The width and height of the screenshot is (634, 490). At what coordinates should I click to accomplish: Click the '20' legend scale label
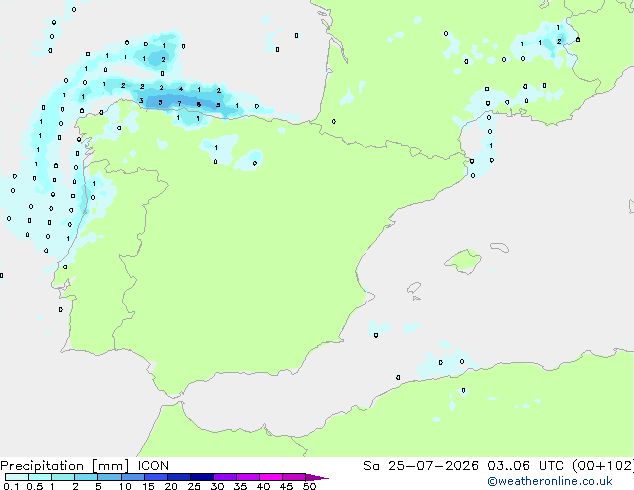point(171,486)
